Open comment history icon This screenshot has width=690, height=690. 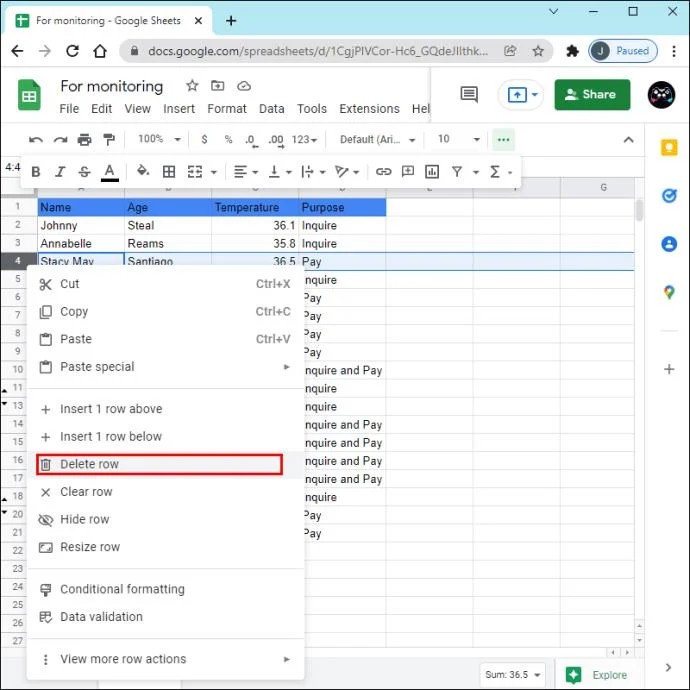pos(469,94)
